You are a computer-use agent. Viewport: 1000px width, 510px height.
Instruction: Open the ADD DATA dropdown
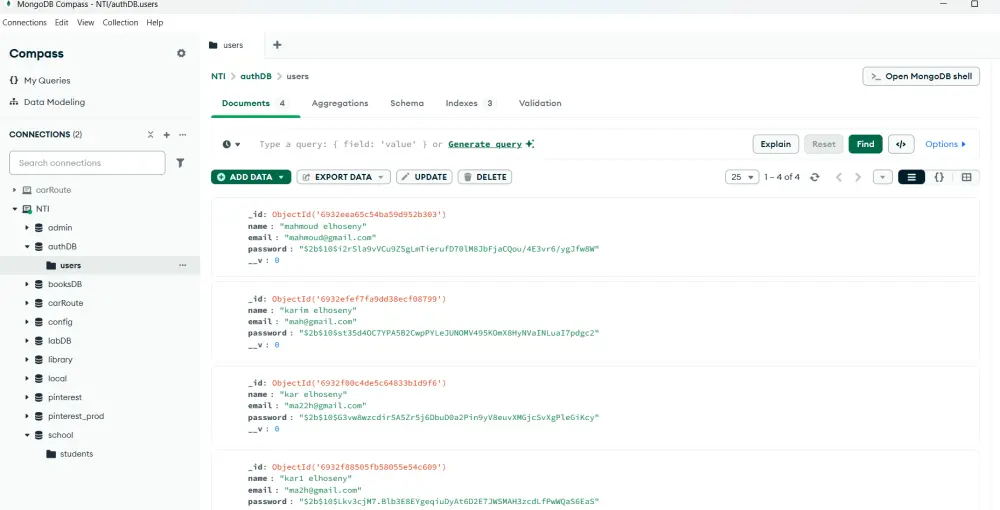coord(251,177)
